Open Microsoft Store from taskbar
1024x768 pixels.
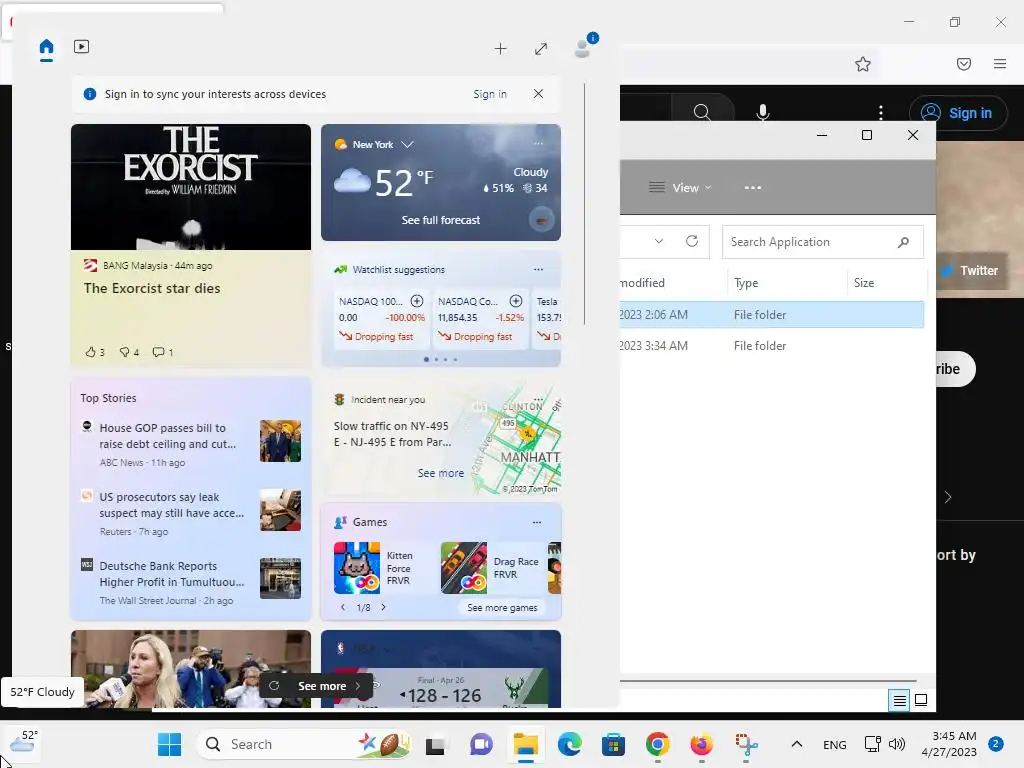pyautogui.click(x=613, y=744)
